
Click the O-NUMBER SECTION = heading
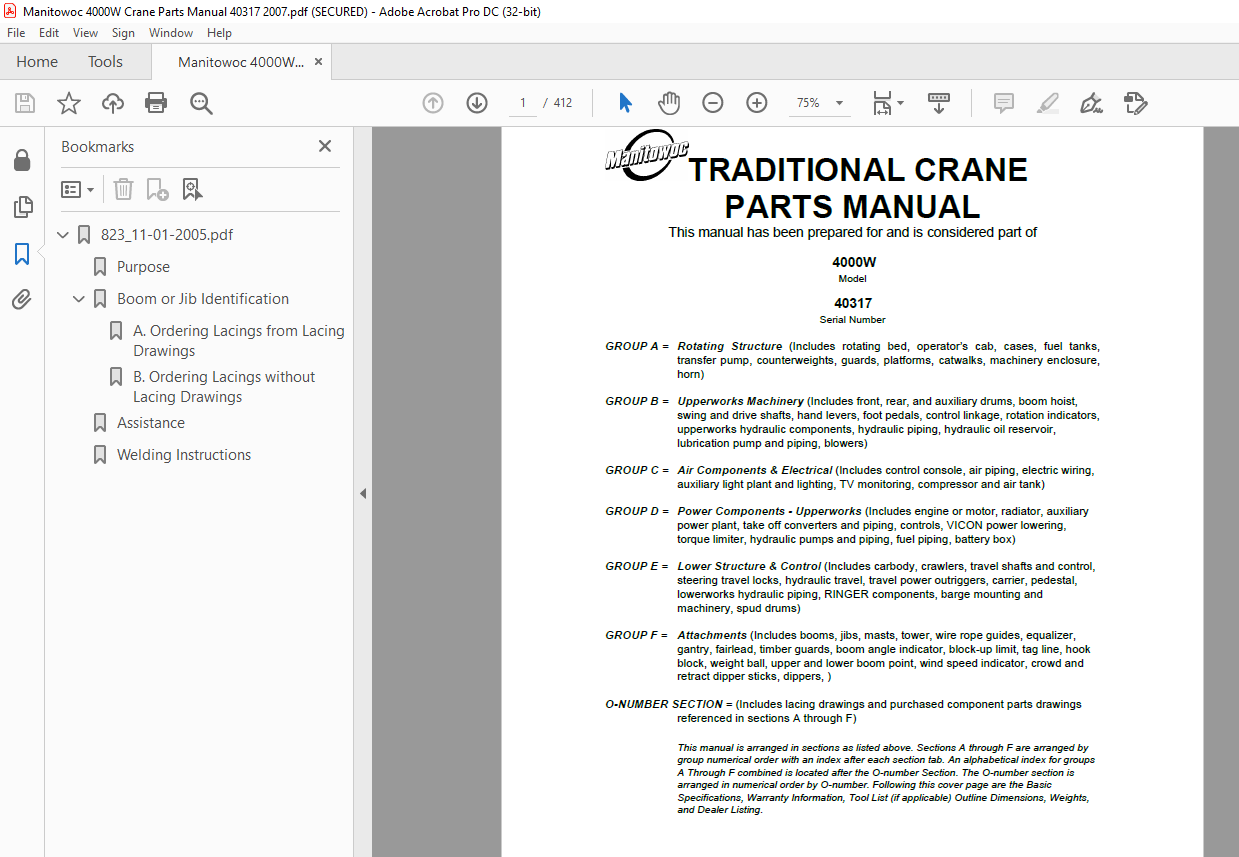(x=669, y=704)
